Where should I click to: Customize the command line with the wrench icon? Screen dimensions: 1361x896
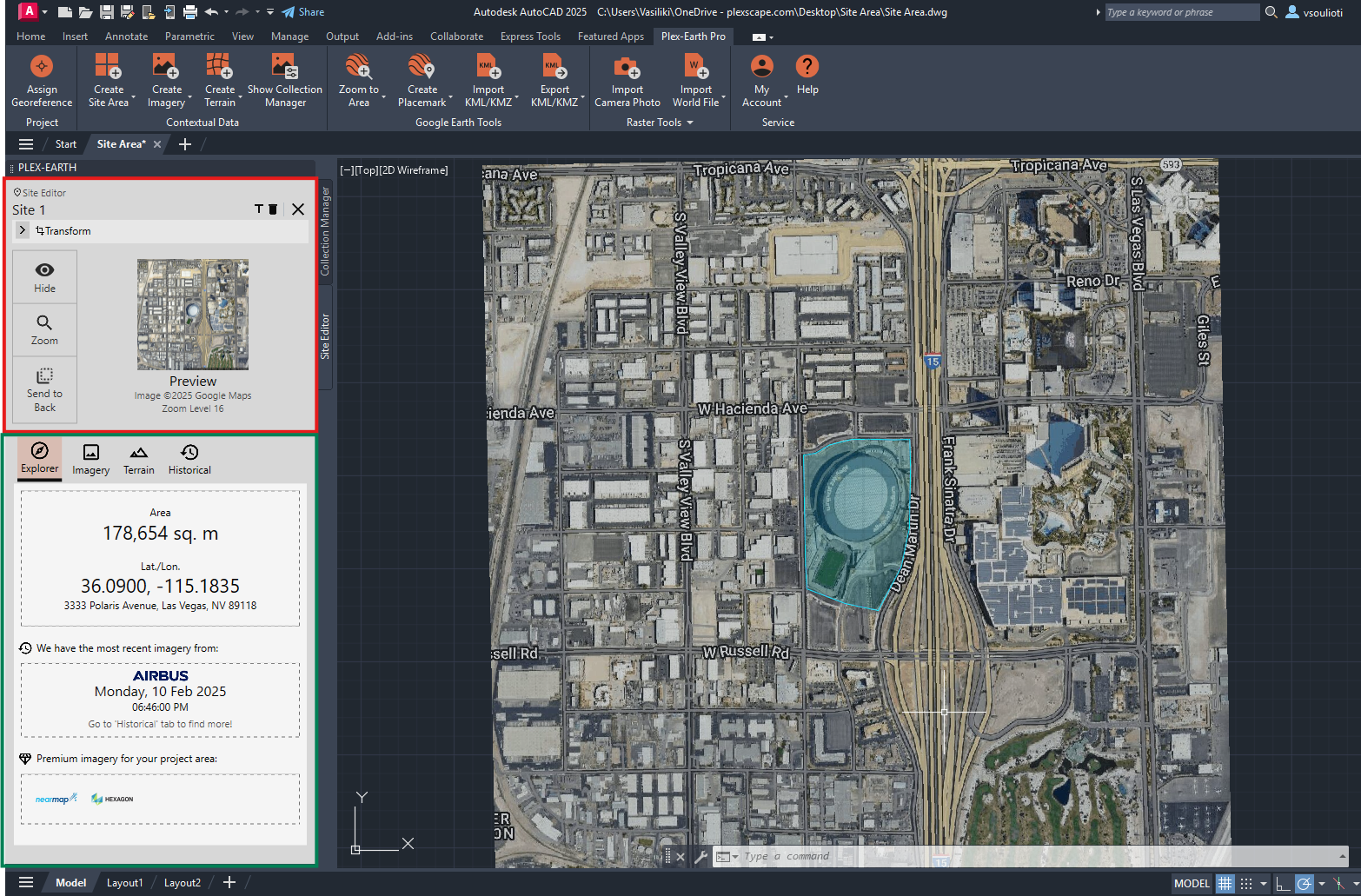(700, 856)
